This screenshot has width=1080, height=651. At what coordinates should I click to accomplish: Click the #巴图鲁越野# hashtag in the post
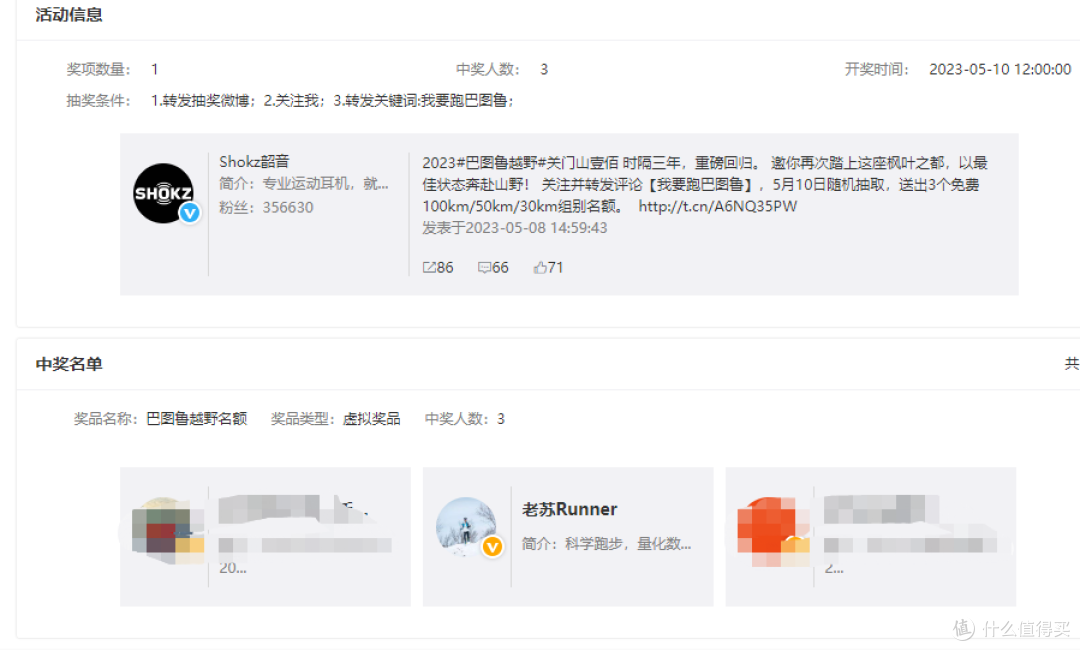coord(501,163)
